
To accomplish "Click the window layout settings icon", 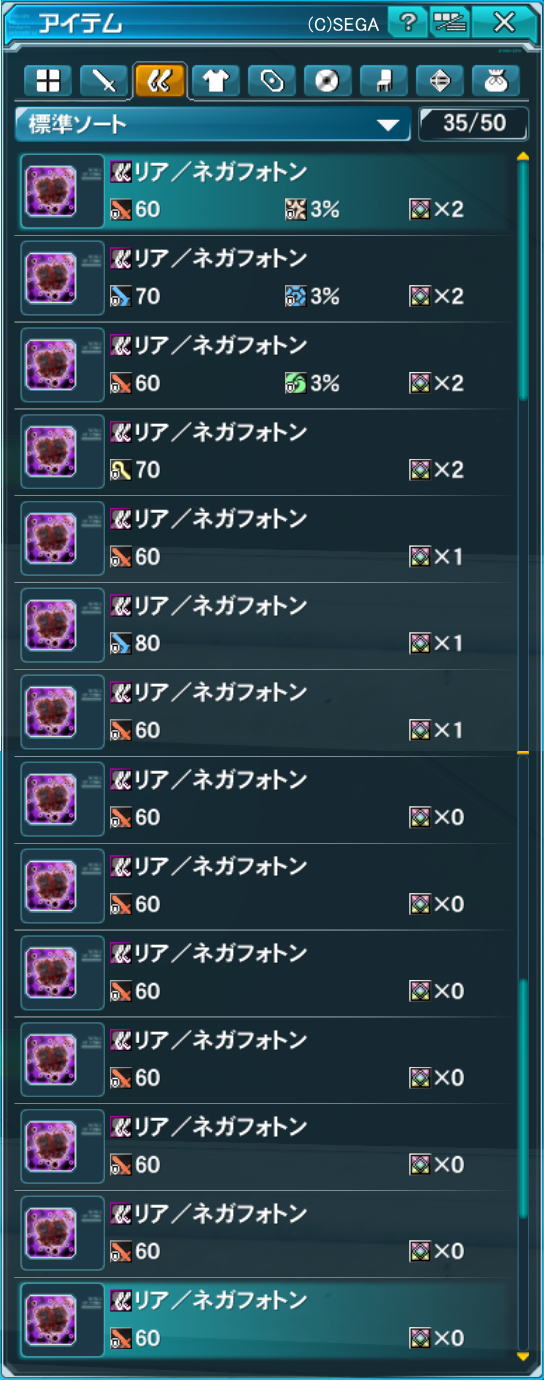I will click(x=451, y=22).
